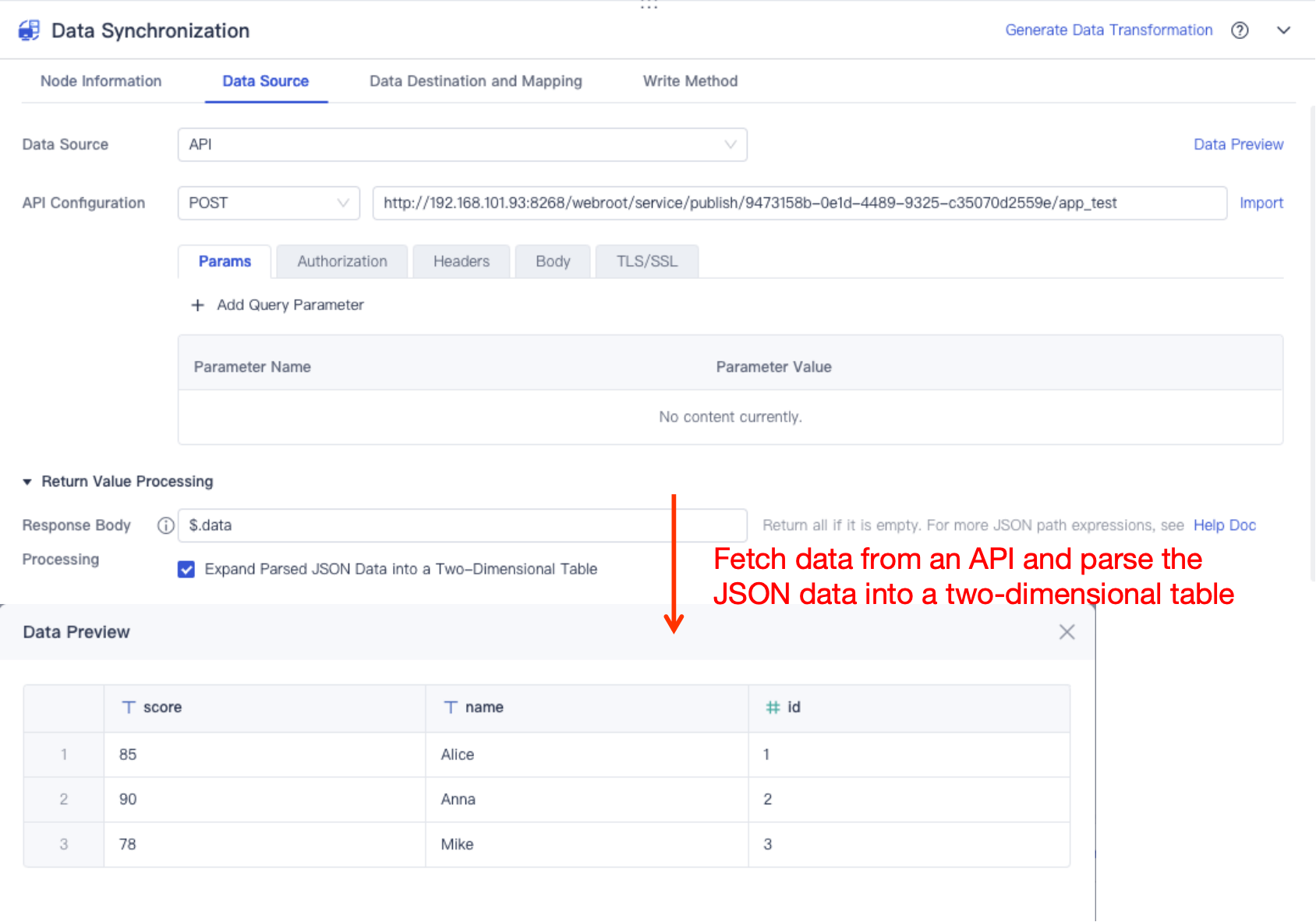Viewport: 1316px width, 922px height.
Task: Click the text type icon on score column
Action: [x=129, y=708]
